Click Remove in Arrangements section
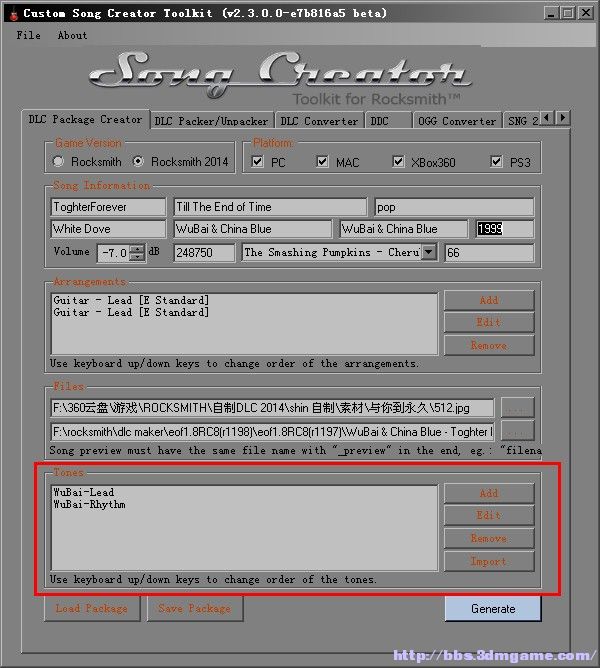This screenshot has width=600, height=668. [x=489, y=346]
